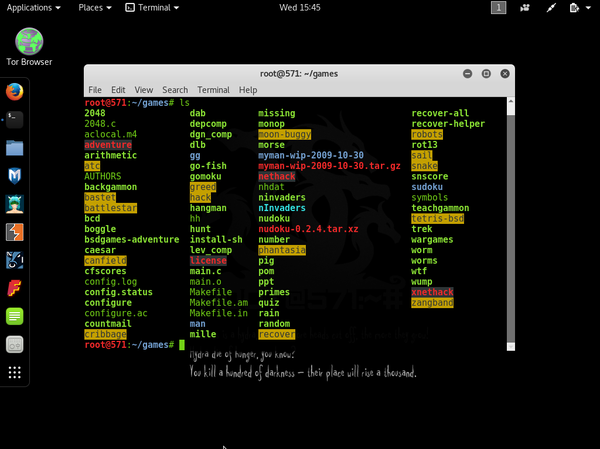Click the 'phantasia' highlighted entry
This screenshot has height=449, width=600.
(x=282, y=250)
